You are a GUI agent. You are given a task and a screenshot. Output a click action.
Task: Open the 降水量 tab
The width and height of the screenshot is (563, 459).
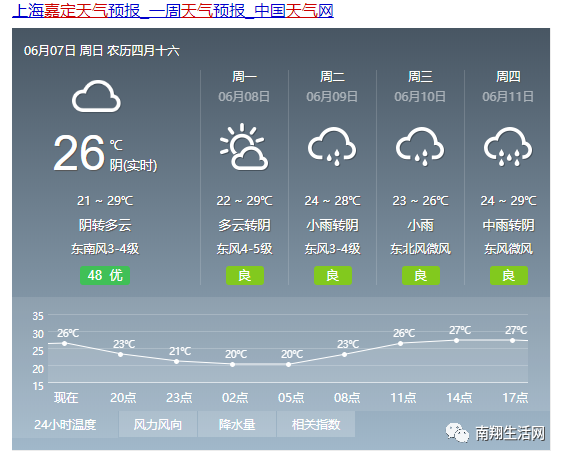click(x=237, y=425)
